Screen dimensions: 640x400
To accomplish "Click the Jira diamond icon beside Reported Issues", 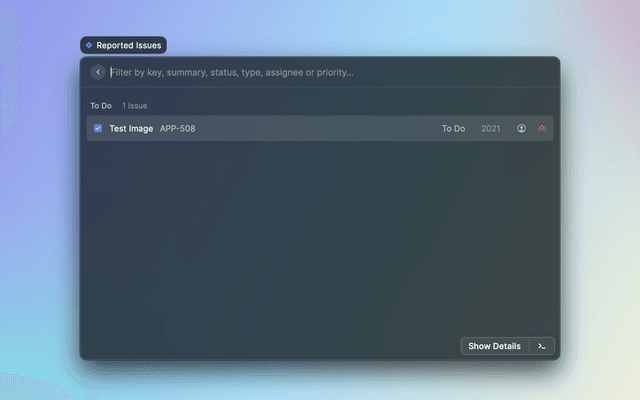I will 89,45.
